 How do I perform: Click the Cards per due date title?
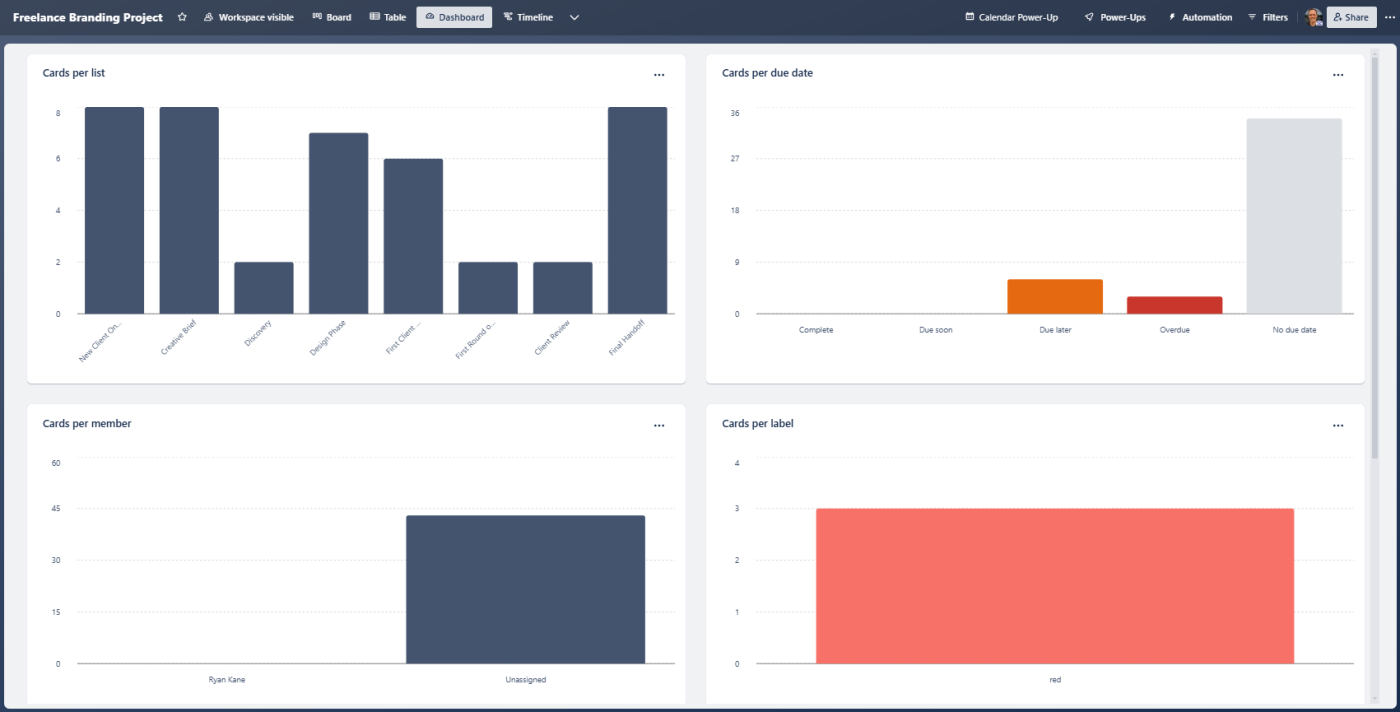[767, 73]
